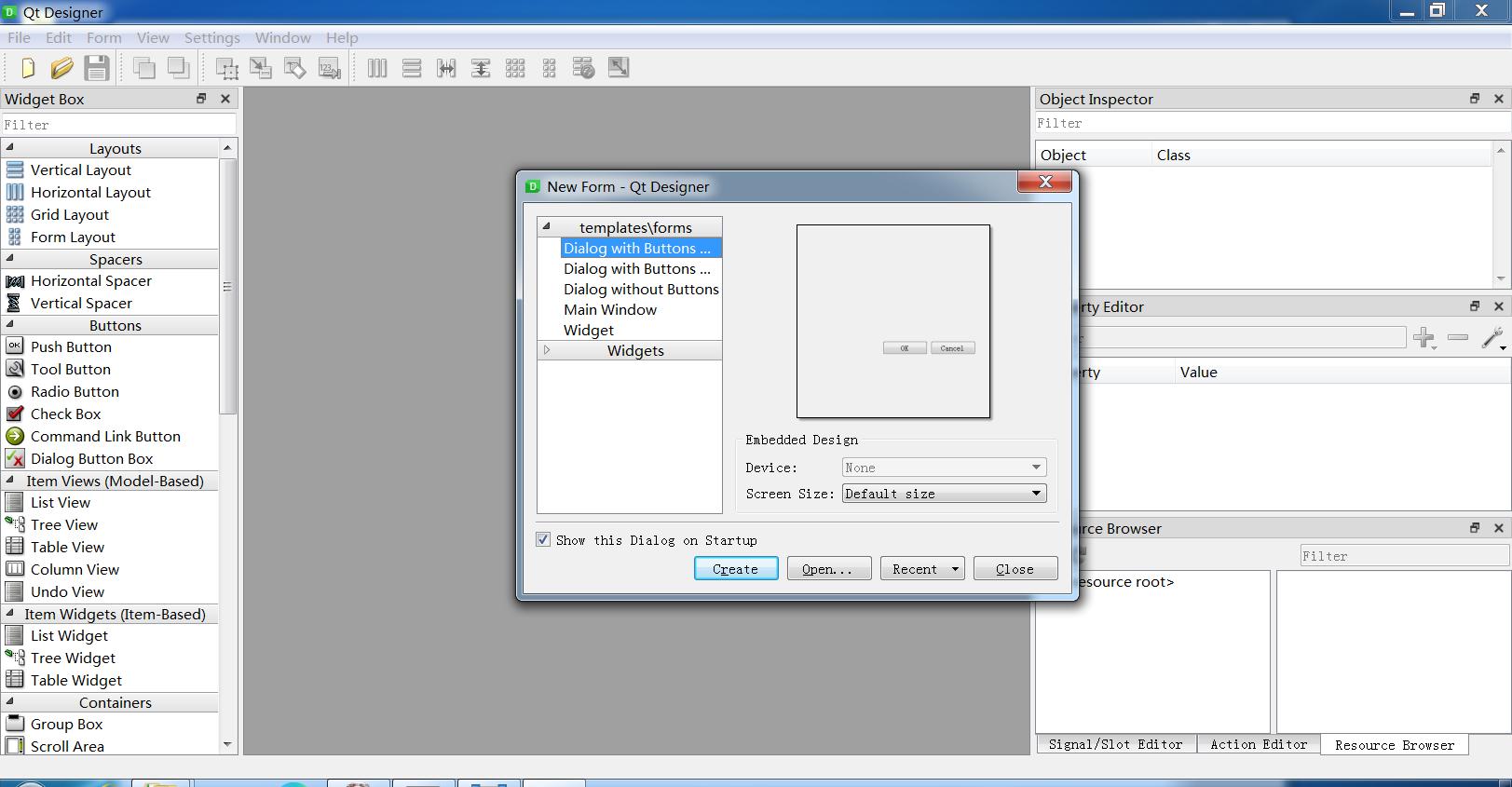Click the Lay Out in Form icon
The height and width of the screenshot is (787, 1512).
(550, 68)
